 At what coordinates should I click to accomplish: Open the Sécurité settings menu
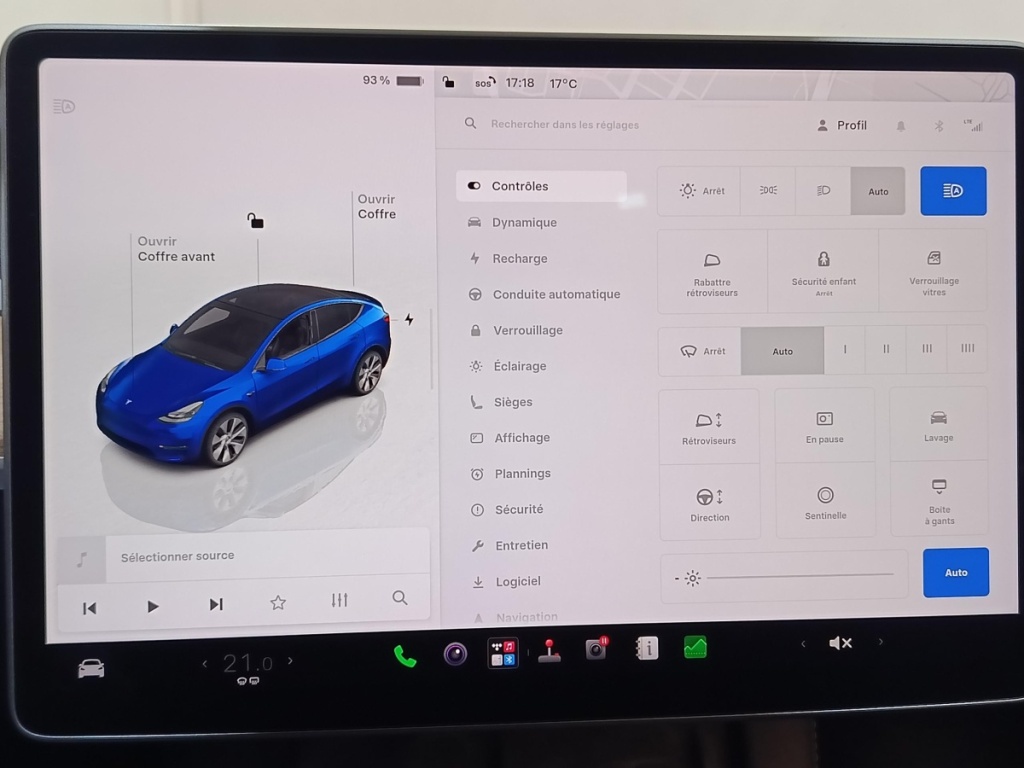pos(507,509)
